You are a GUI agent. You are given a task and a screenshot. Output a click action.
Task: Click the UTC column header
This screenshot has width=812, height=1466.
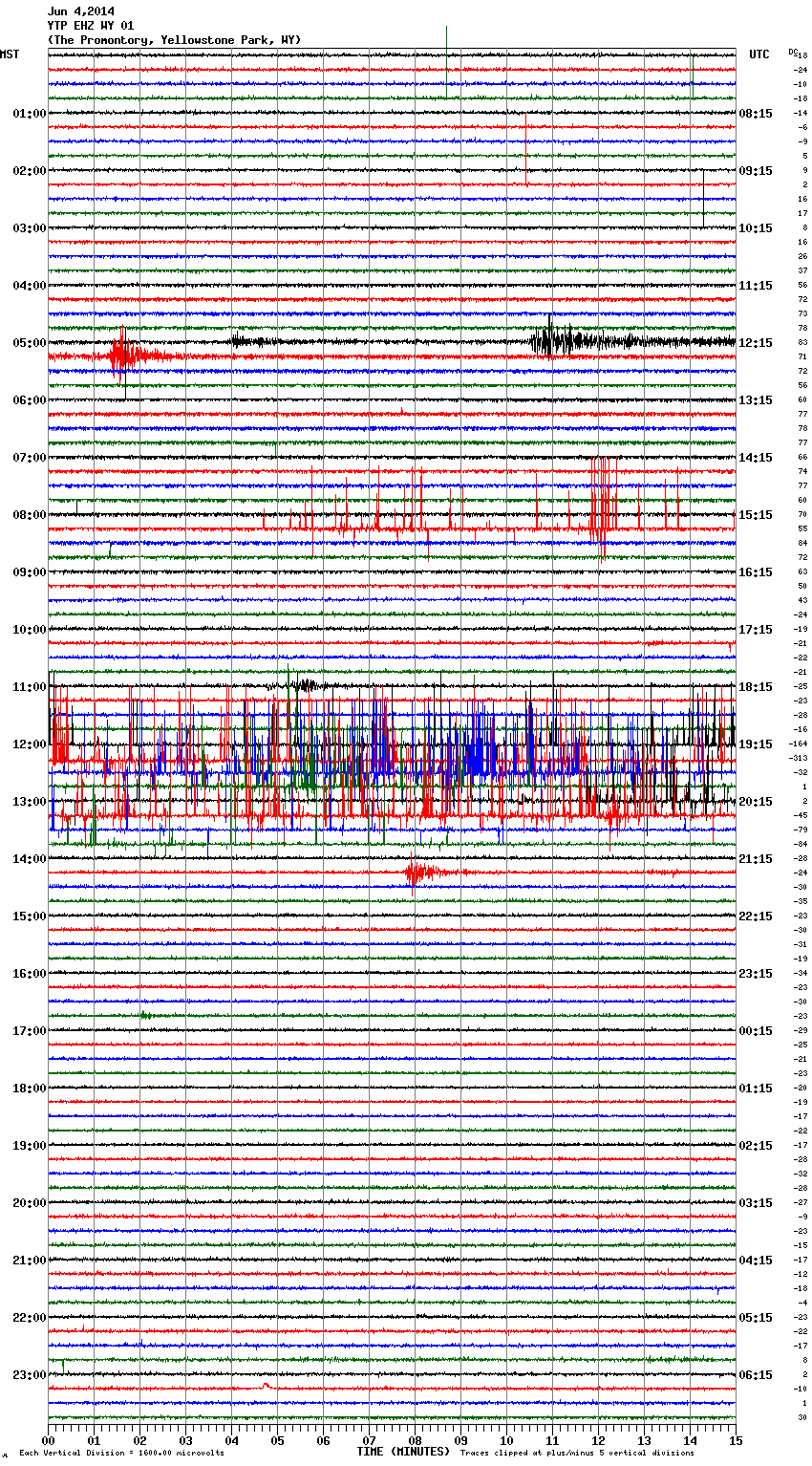[x=759, y=54]
